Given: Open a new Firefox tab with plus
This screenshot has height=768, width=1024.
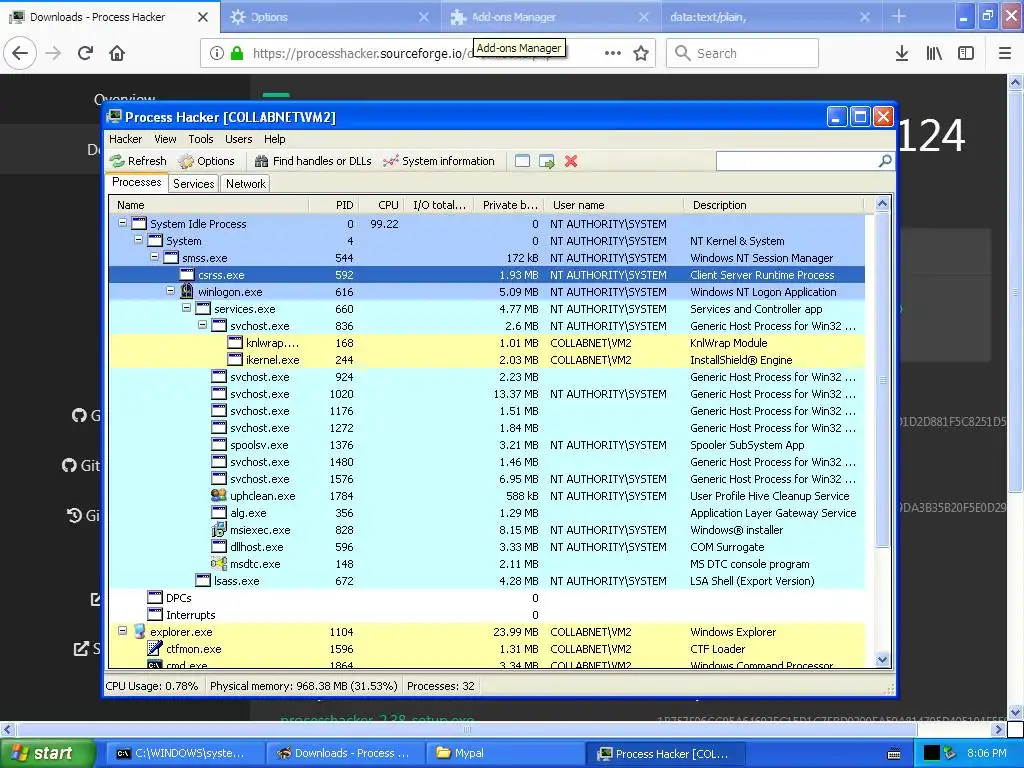Looking at the screenshot, I should point(899,16).
